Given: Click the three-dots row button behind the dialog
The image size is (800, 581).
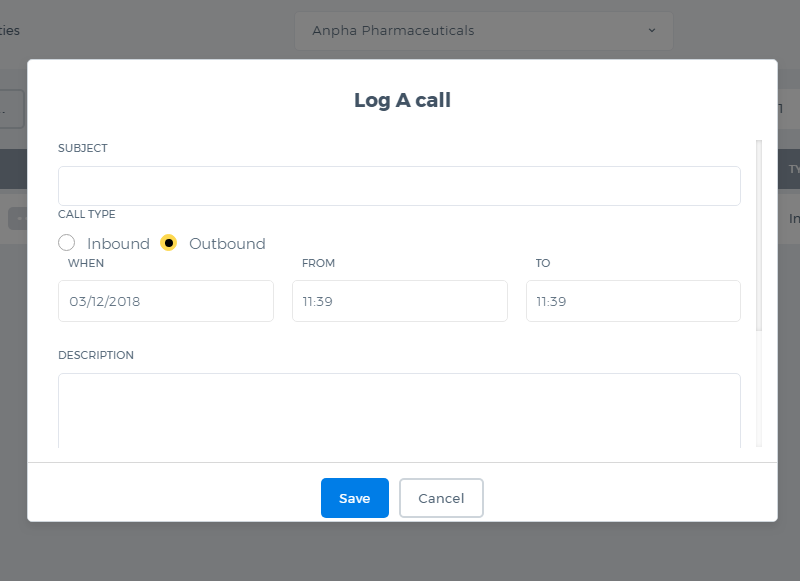Looking at the screenshot, I should 17,219.
